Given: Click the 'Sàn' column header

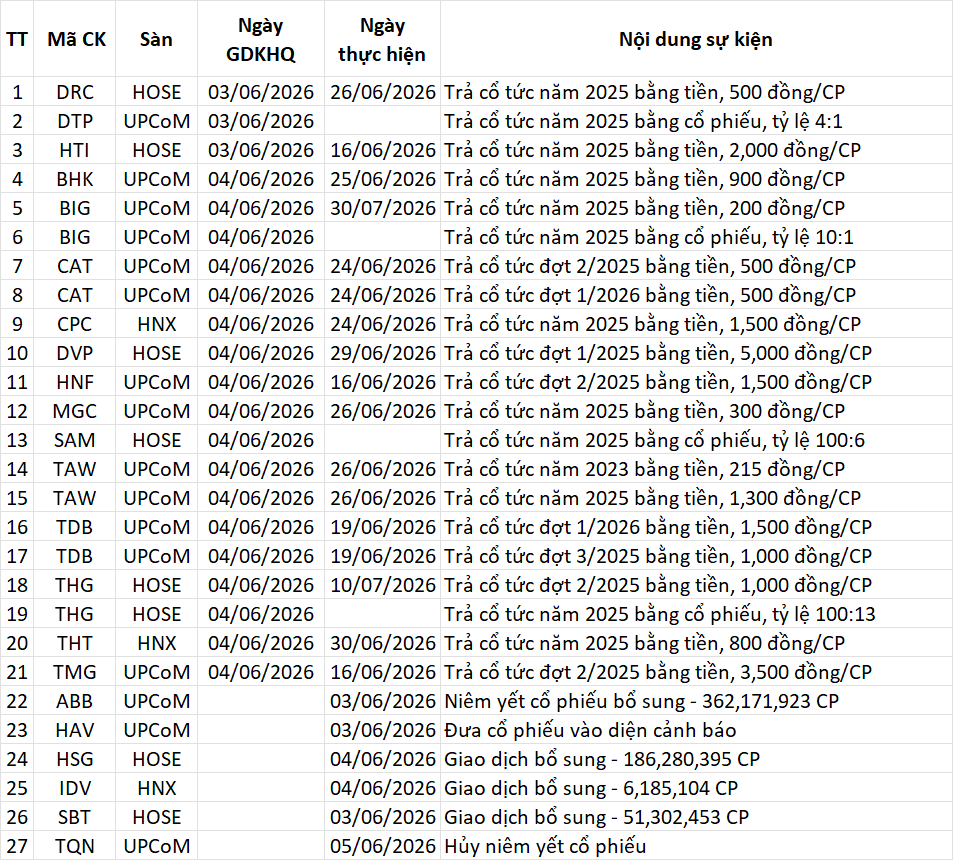Looking at the screenshot, I should tap(156, 40).
